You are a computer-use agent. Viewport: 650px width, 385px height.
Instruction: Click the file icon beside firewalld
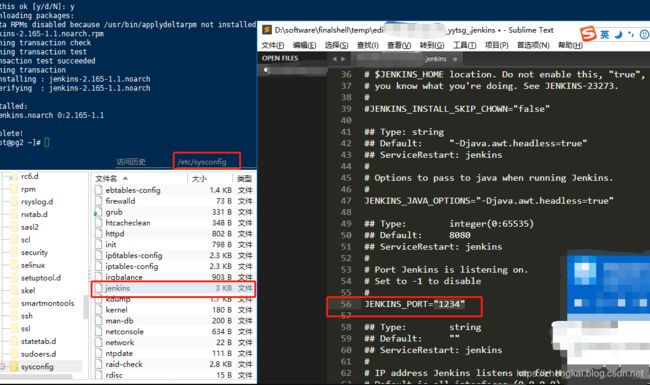[98, 201]
